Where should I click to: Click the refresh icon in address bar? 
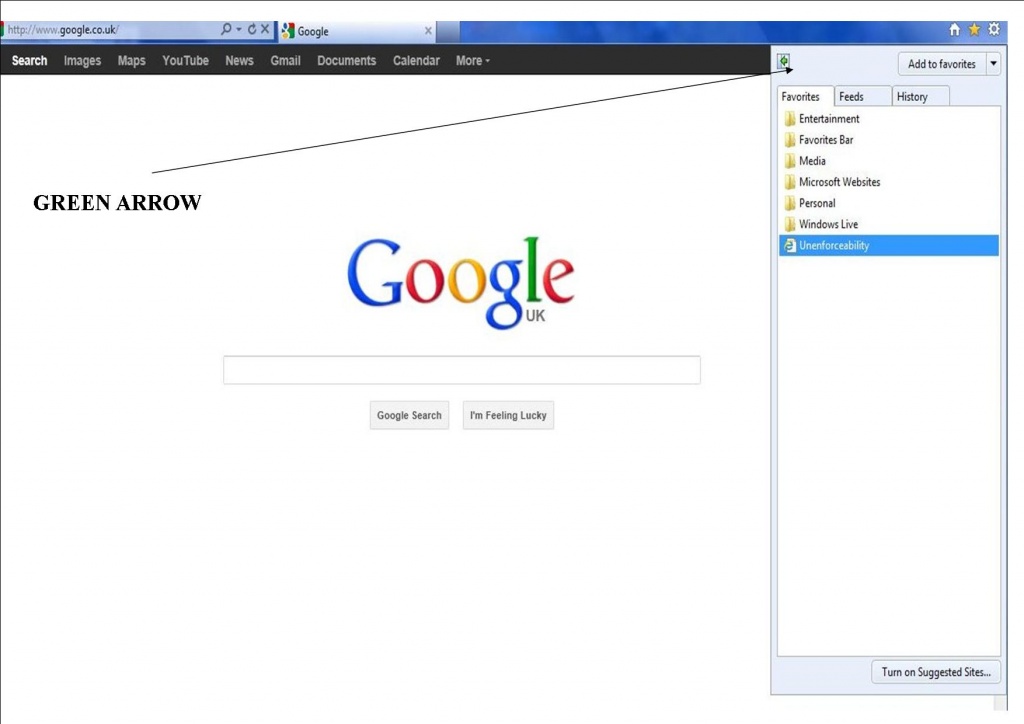(x=251, y=30)
